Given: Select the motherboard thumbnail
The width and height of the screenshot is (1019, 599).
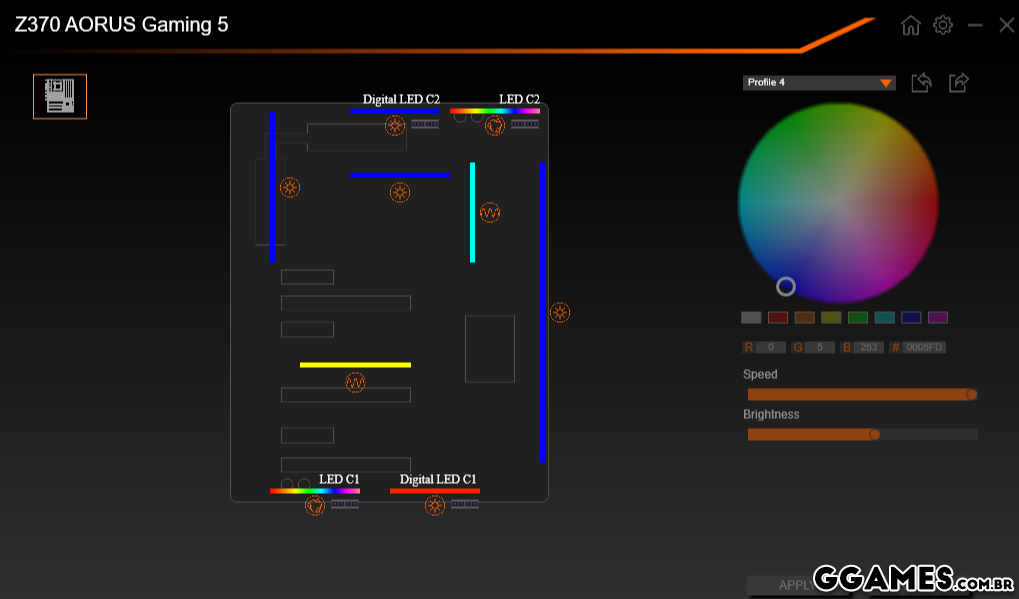Looking at the screenshot, I should 60,96.
